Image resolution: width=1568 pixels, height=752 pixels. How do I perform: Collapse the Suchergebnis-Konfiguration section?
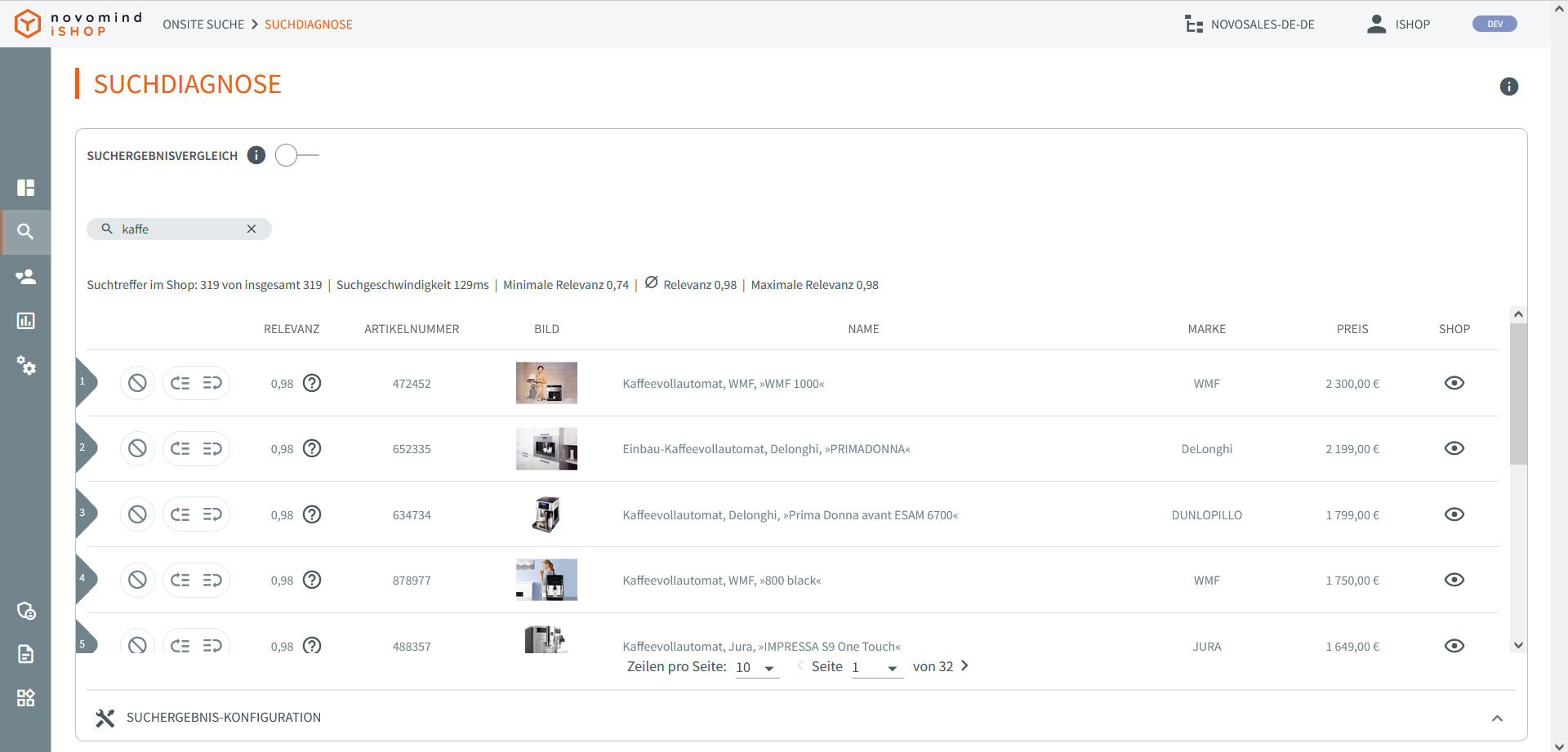tap(1499, 718)
